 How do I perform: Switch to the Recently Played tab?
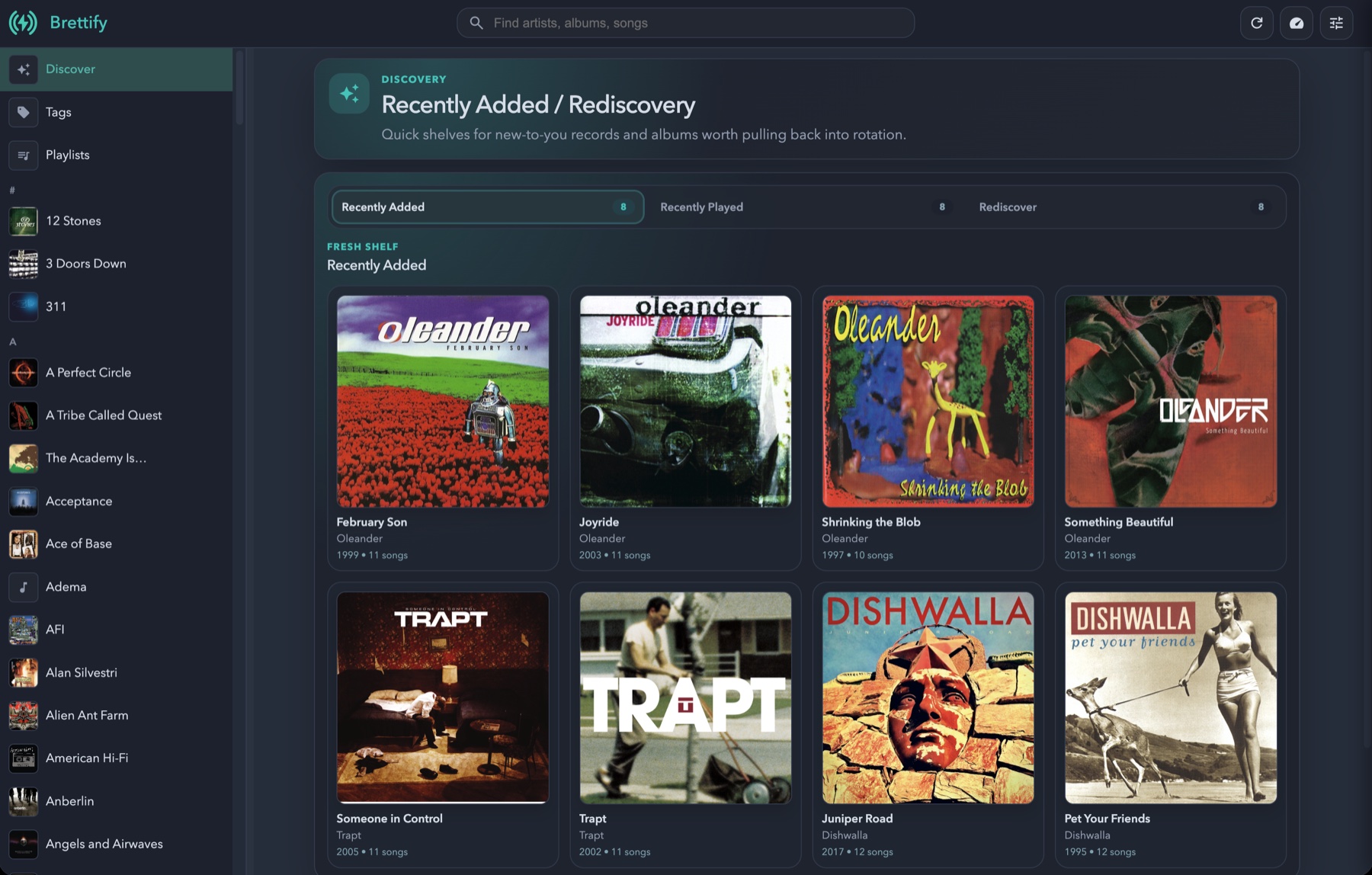point(806,207)
